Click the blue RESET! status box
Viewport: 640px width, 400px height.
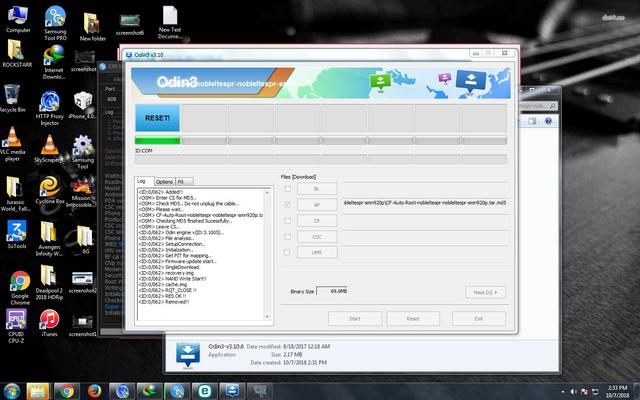157,118
